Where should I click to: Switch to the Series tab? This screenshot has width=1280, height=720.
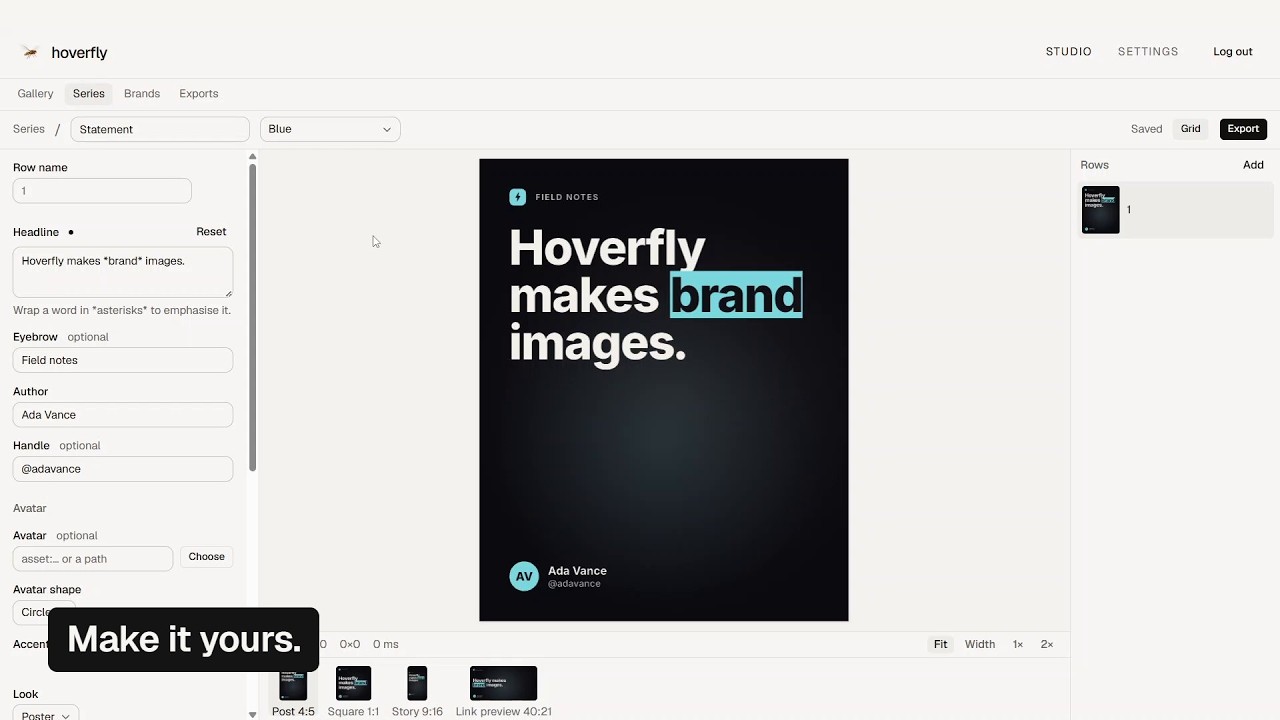pos(88,93)
